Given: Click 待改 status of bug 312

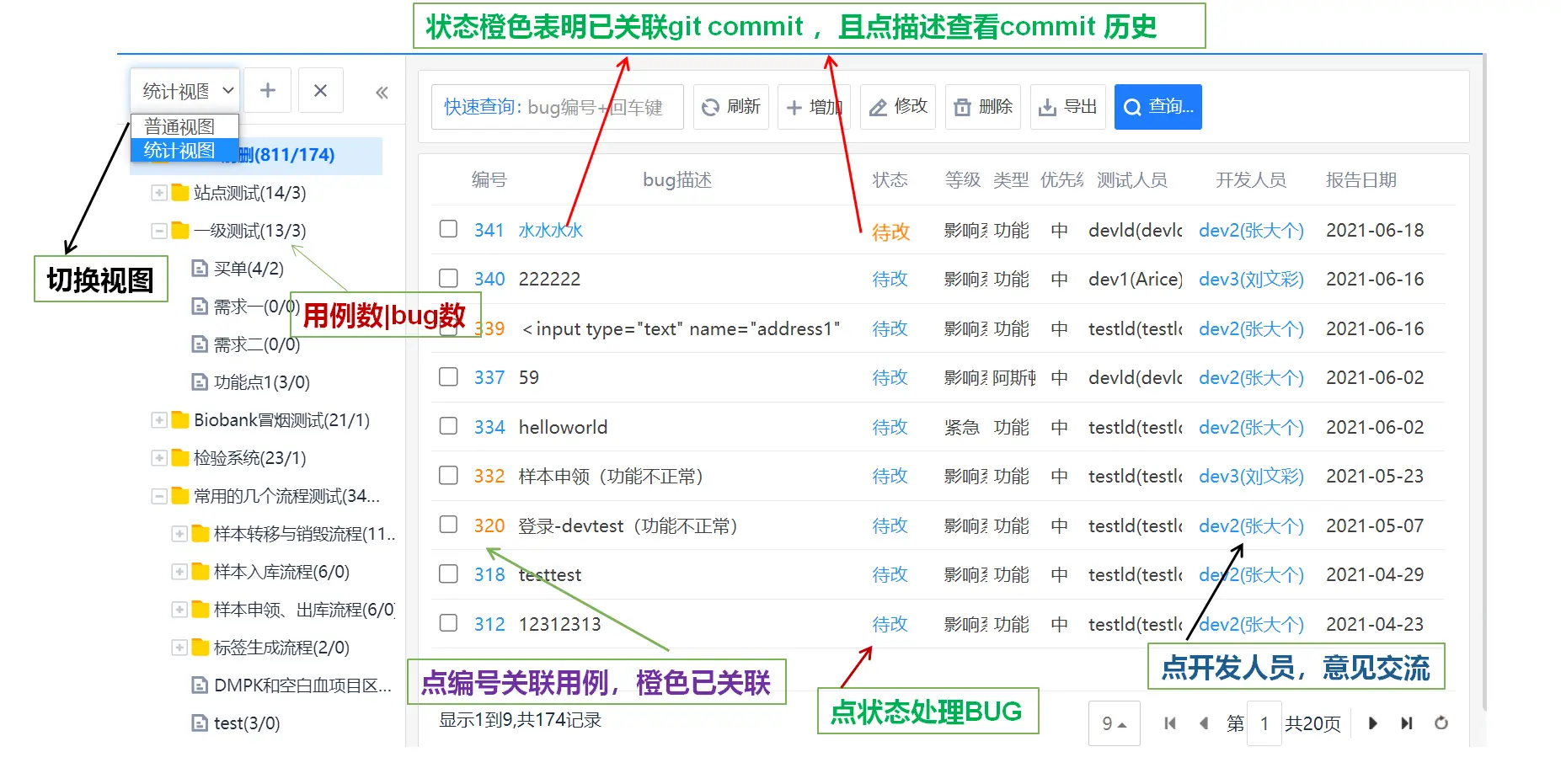Looking at the screenshot, I should 890,624.
